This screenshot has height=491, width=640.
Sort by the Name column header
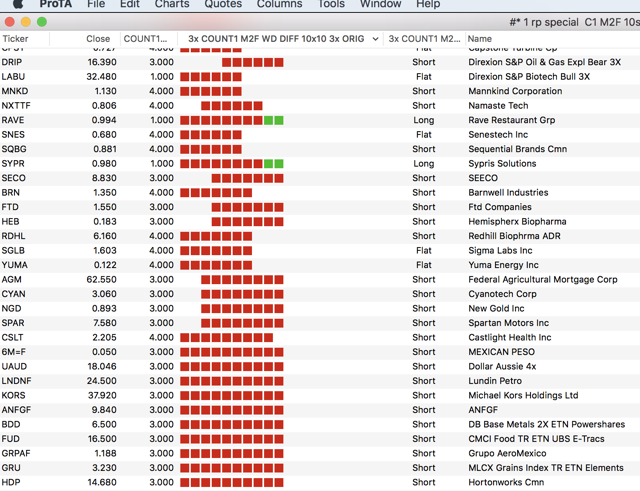coord(553,39)
